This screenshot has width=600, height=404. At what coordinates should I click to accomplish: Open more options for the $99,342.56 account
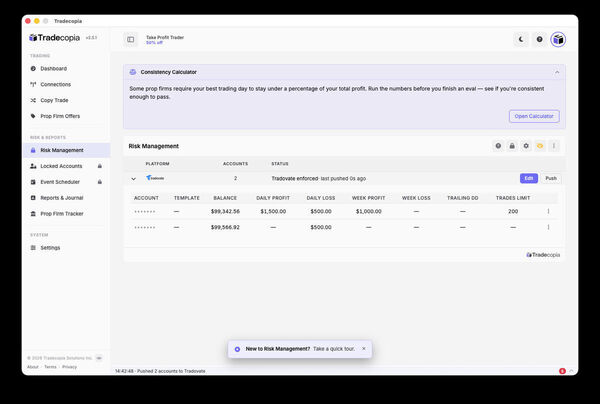coord(548,211)
